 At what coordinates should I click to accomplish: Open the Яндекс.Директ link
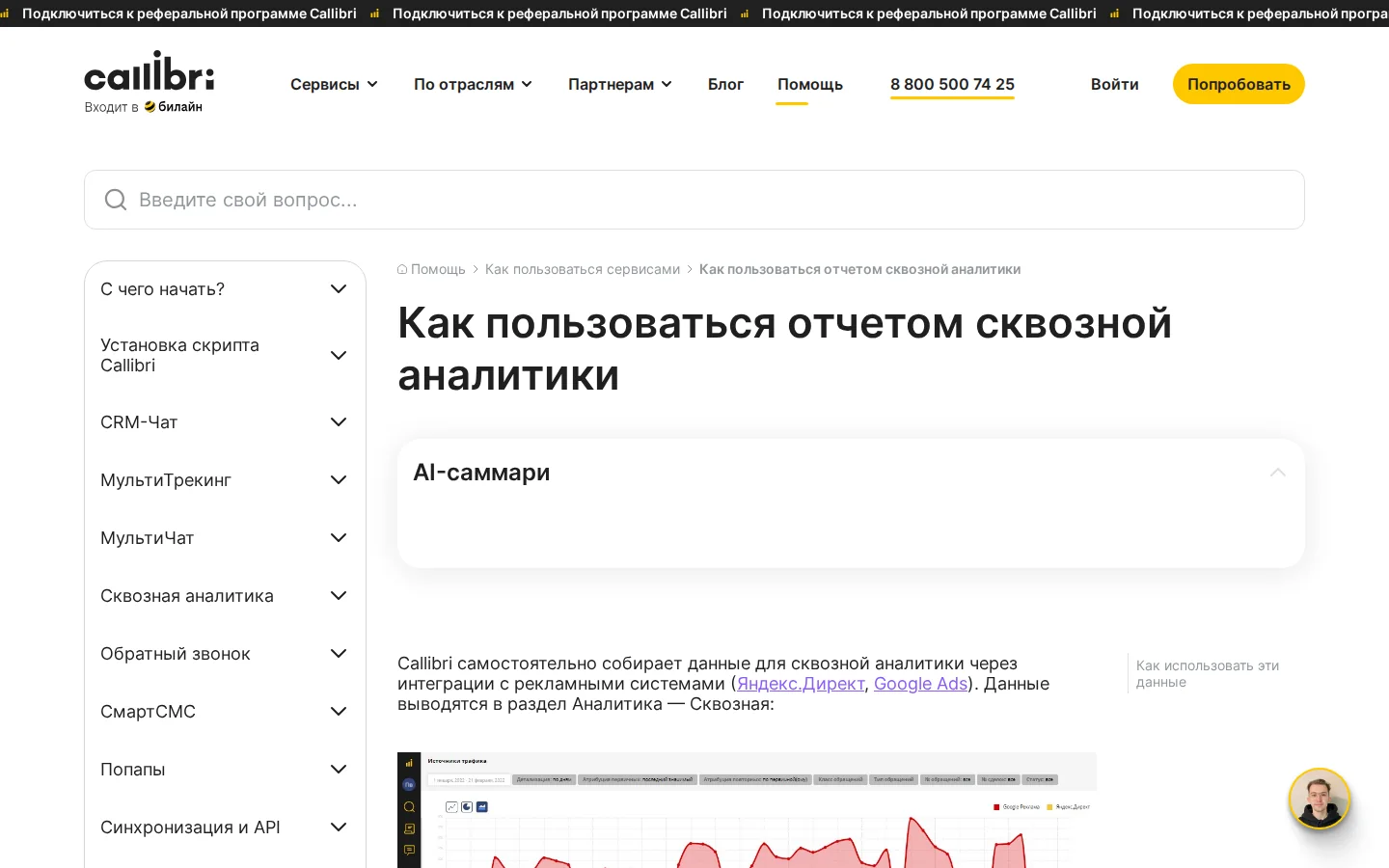[801, 684]
